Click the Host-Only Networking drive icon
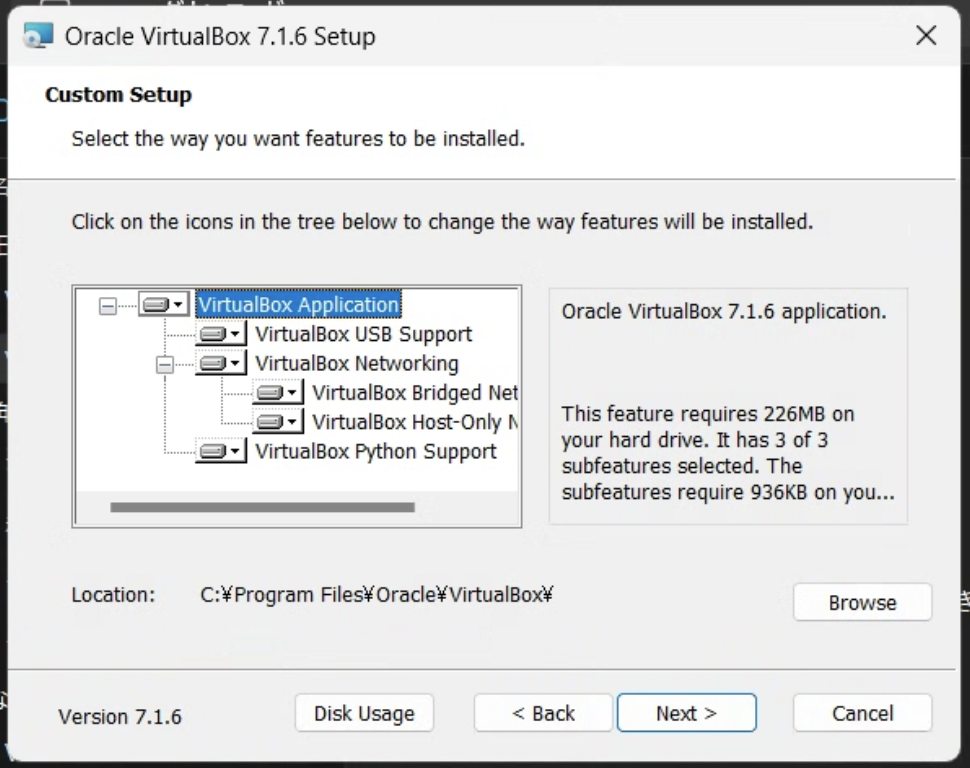970x768 pixels. 270,422
